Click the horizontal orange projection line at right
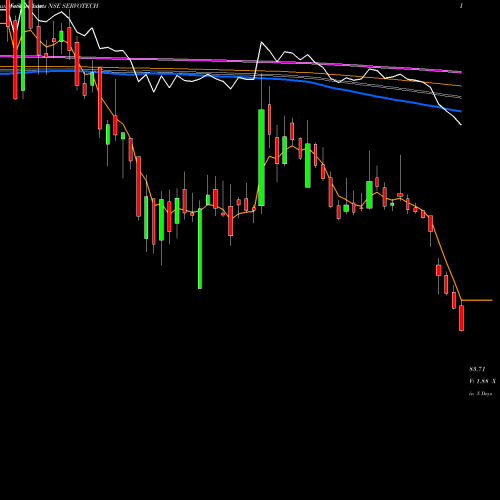This screenshot has height=500, width=500. pyautogui.click(x=477, y=300)
